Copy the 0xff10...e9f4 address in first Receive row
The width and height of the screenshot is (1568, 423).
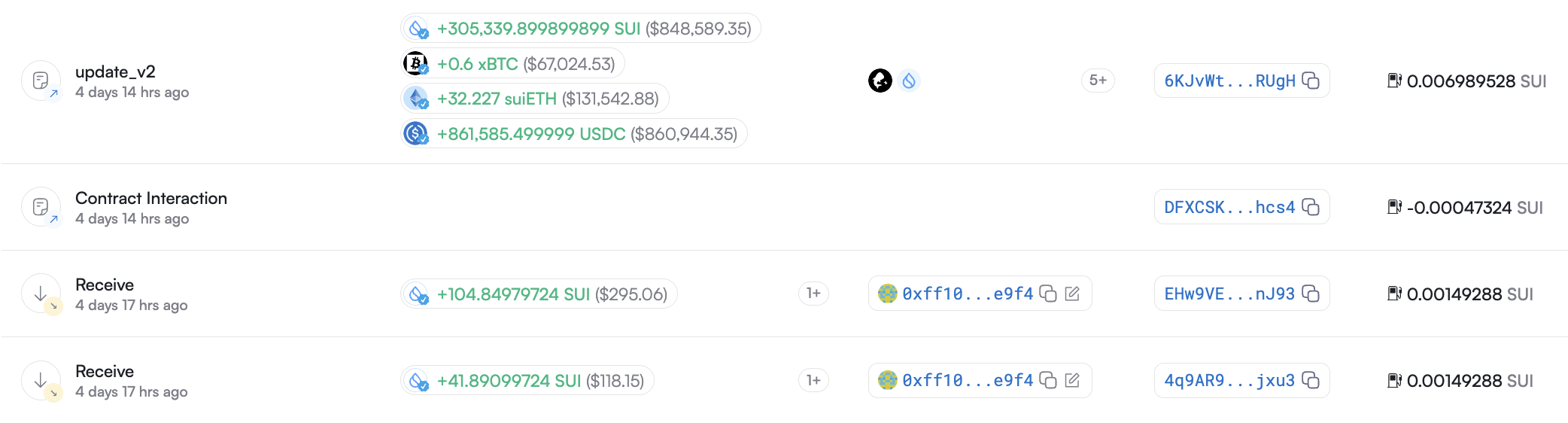[x=1048, y=294]
